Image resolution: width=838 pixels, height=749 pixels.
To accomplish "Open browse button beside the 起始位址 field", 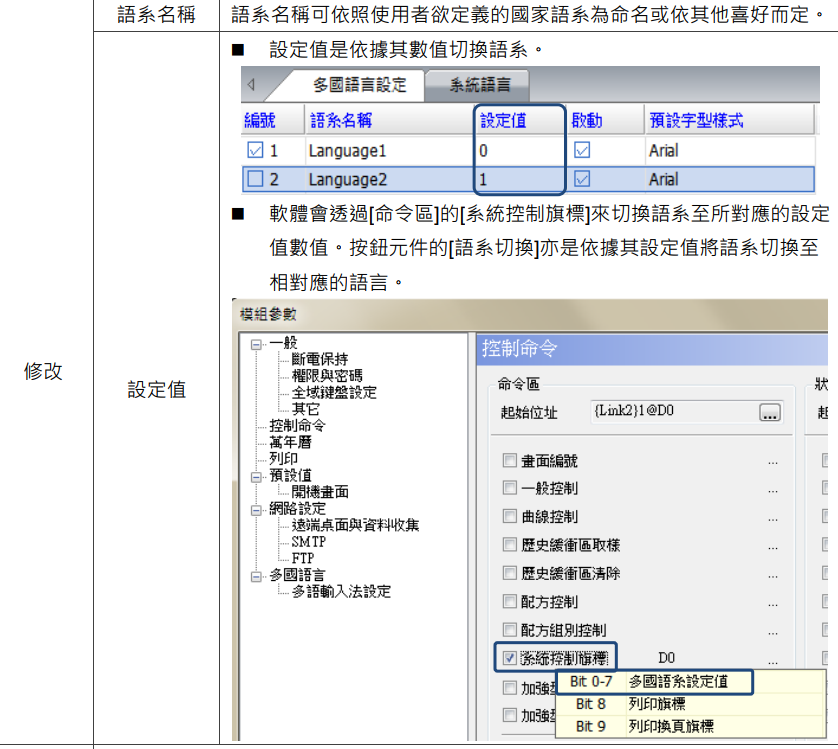I will tap(769, 412).
